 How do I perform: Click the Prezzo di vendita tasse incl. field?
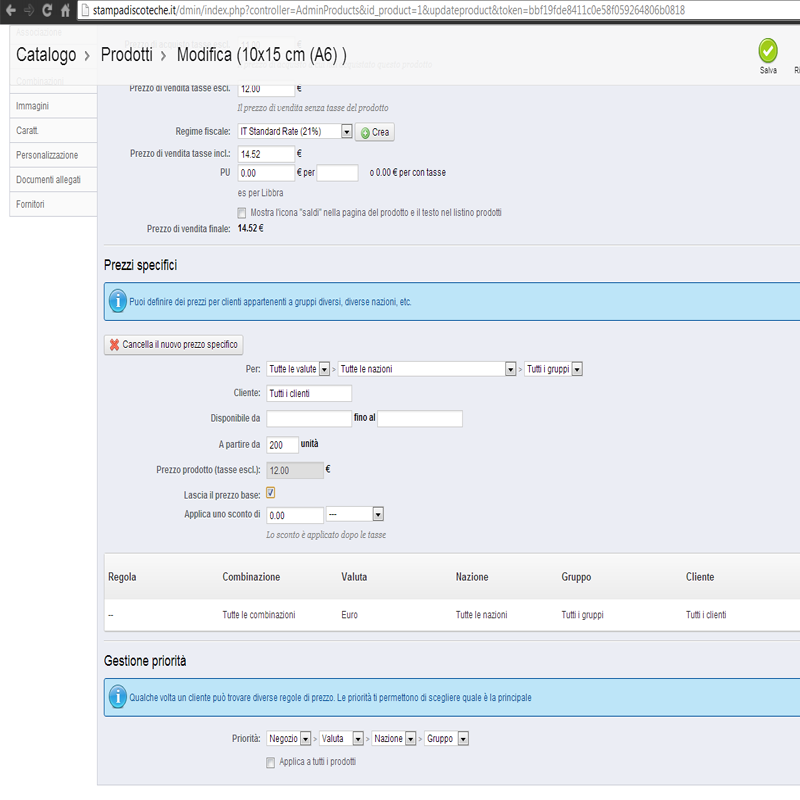(266, 154)
